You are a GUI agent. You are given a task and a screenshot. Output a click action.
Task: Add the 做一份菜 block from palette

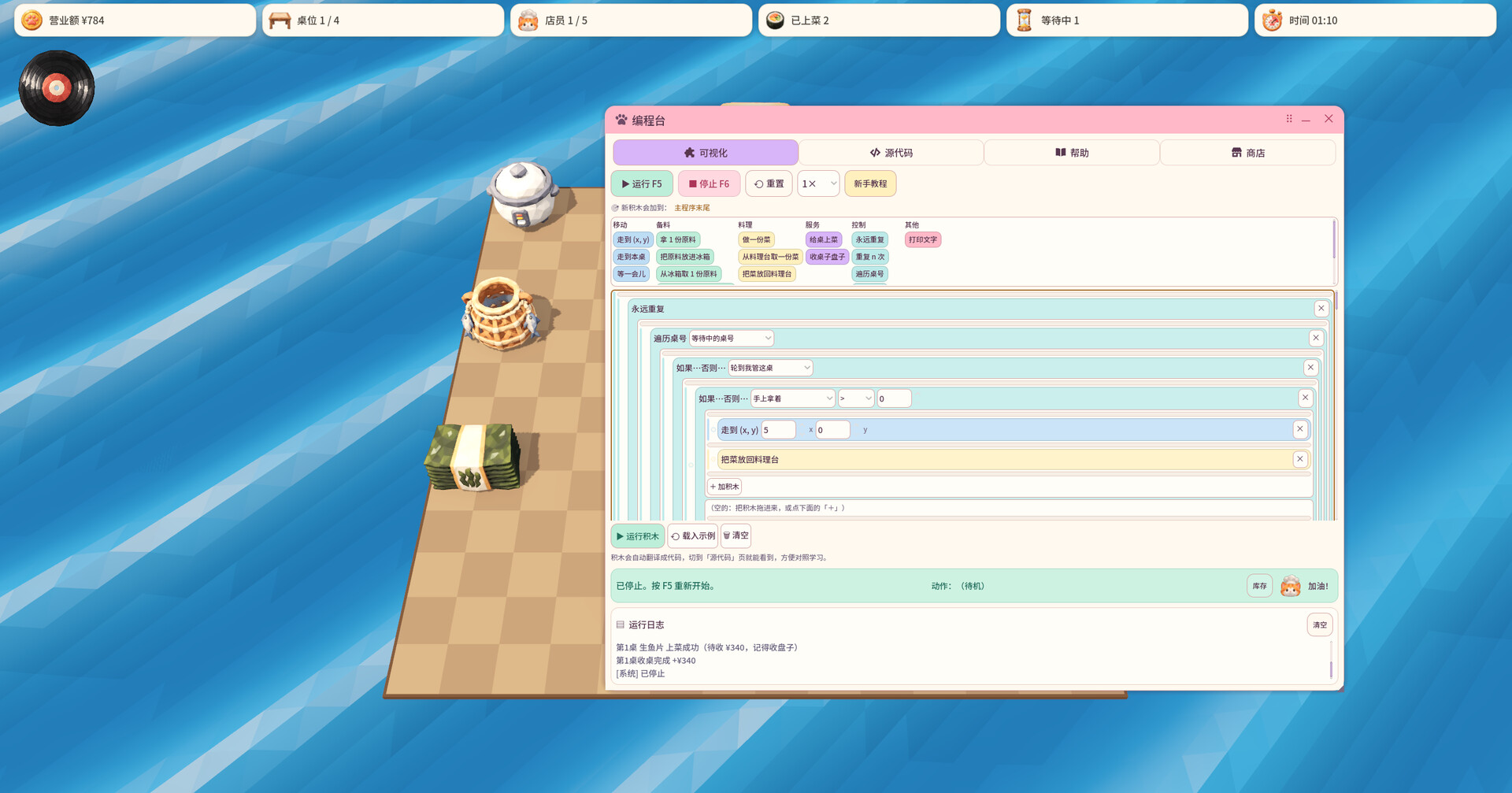[x=756, y=239]
